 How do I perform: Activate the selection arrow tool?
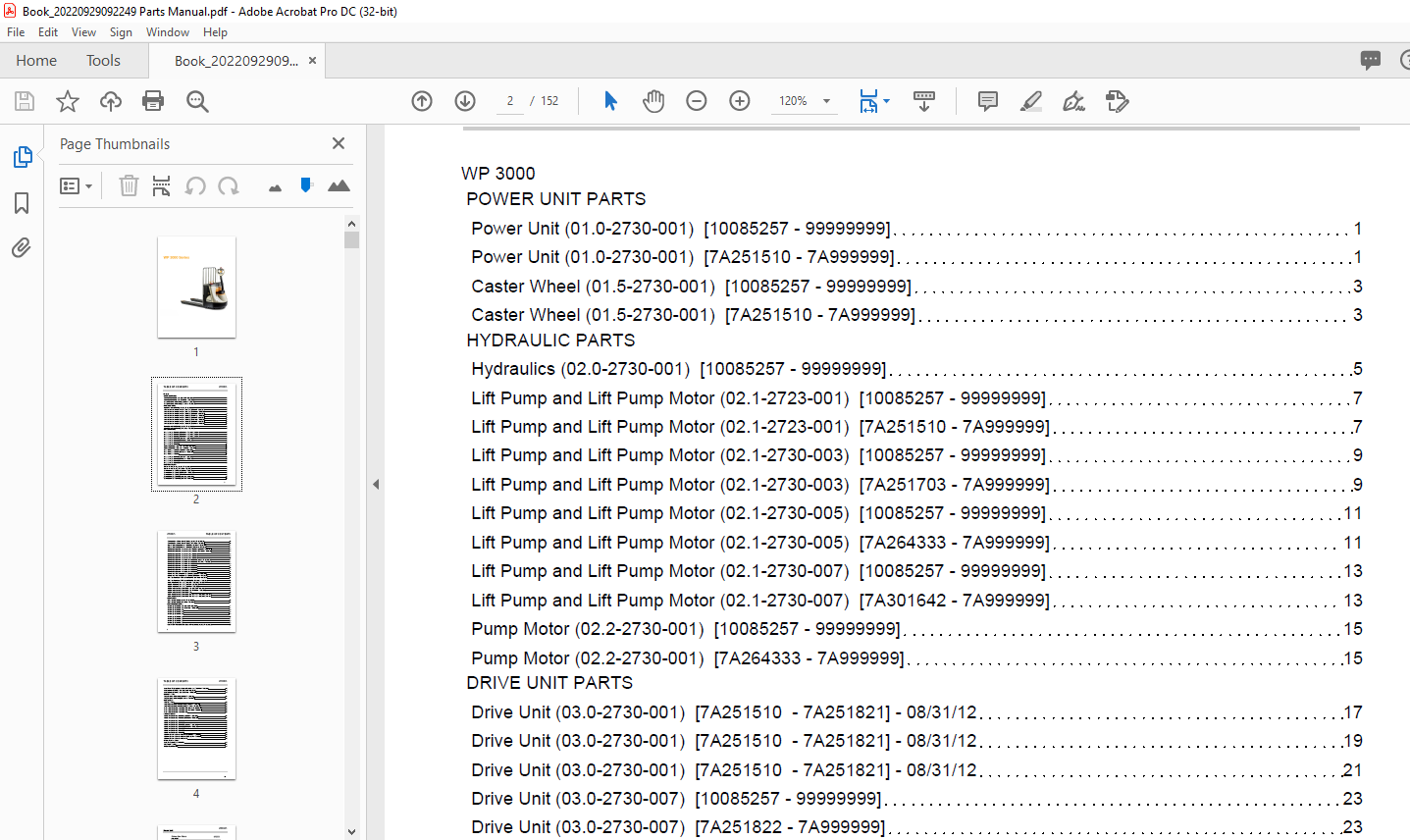click(610, 101)
